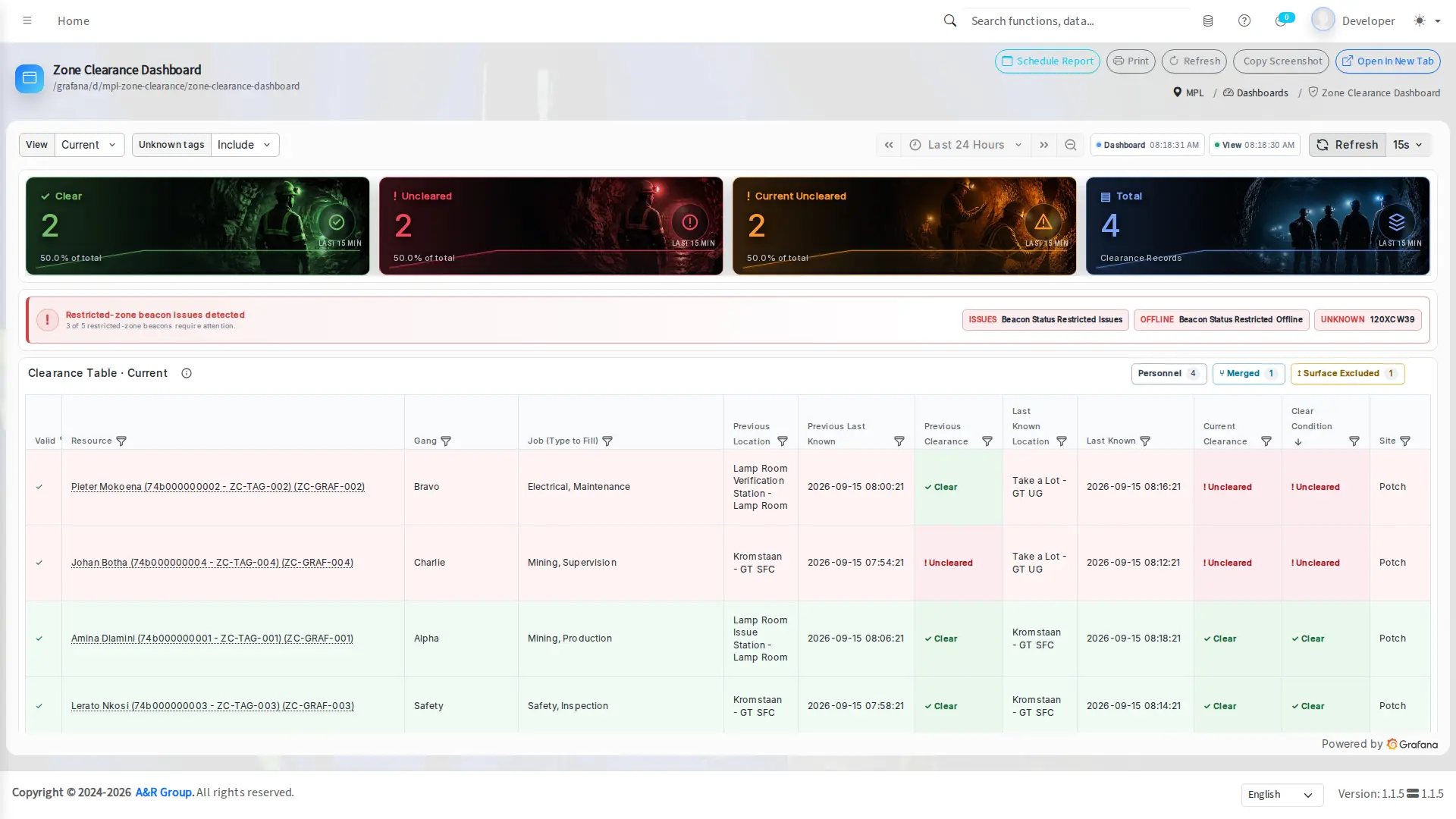1456x819 pixels.
Task: Click the Zone Clearance Dashboard app icon
Action: tap(30, 77)
